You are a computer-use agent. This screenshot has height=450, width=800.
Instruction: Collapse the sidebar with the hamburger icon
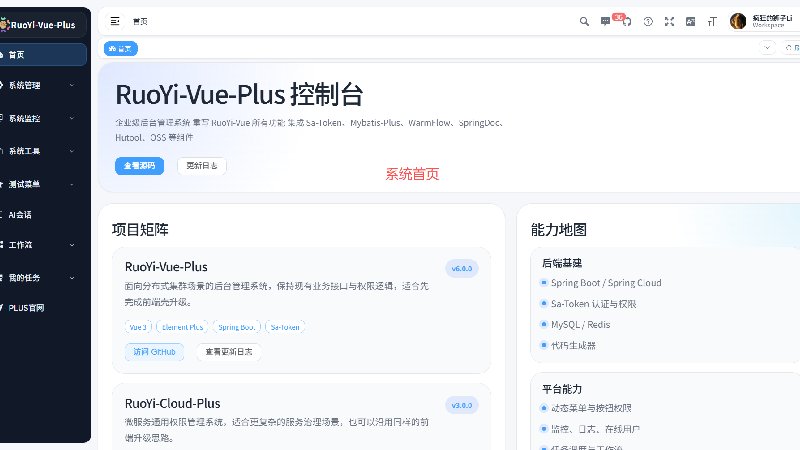pyautogui.click(x=115, y=21)
